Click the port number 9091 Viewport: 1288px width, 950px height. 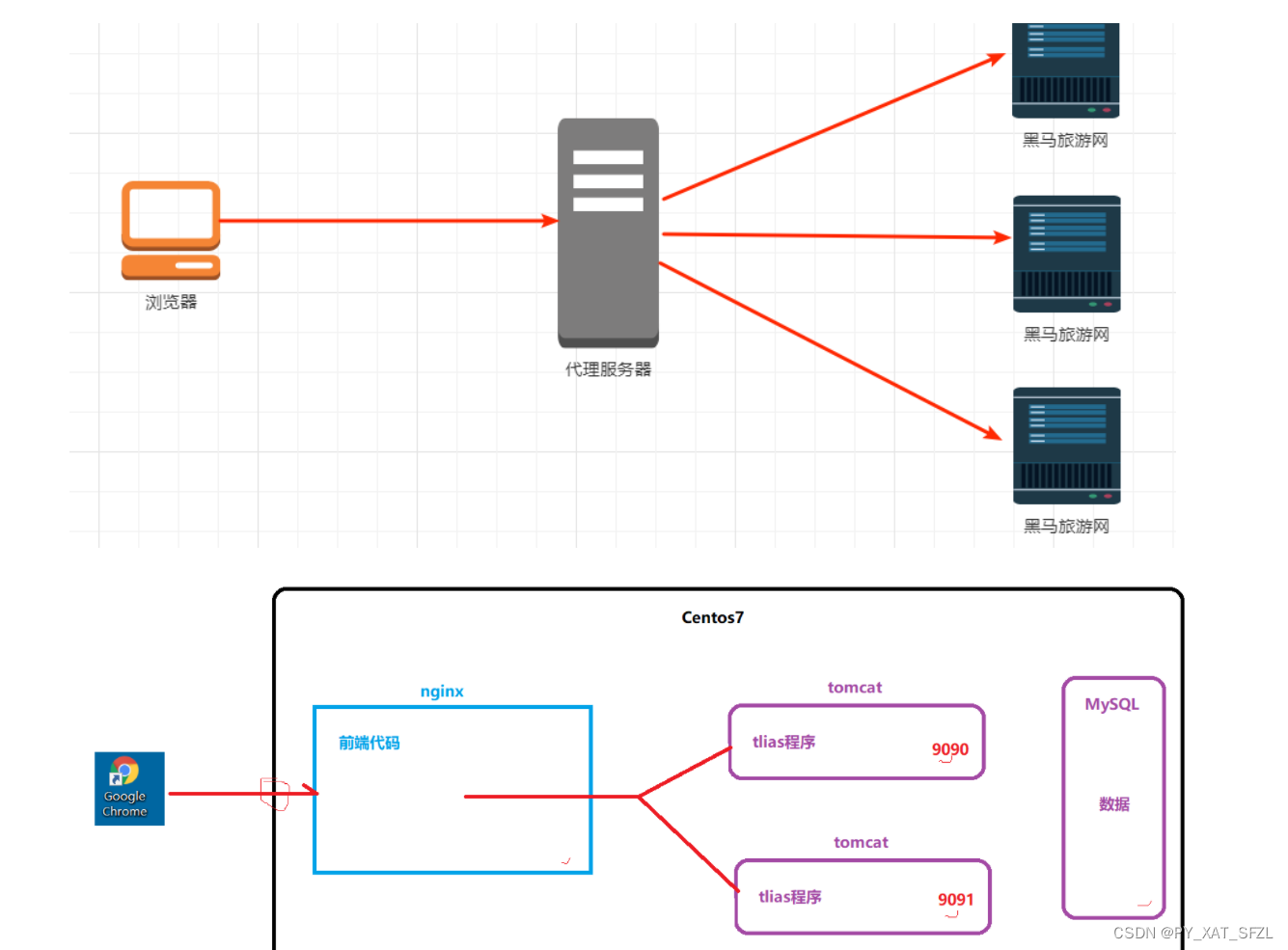pos(956,900)
